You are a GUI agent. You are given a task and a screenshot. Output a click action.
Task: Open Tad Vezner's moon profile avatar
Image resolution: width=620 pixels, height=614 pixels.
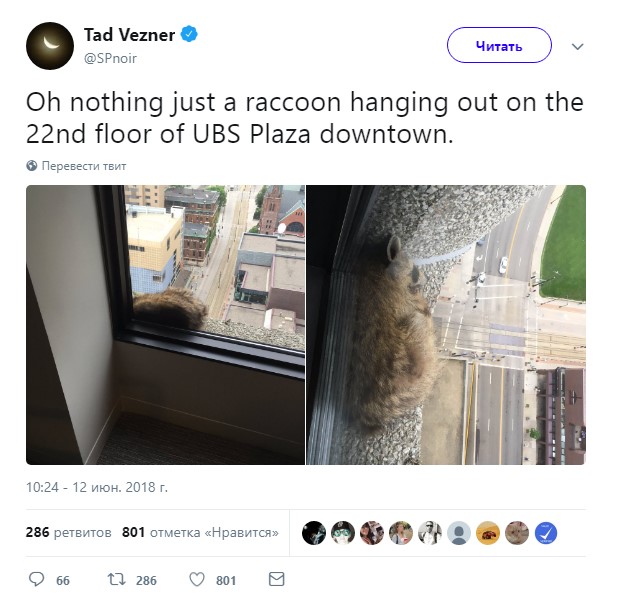(x=50, y=46)
